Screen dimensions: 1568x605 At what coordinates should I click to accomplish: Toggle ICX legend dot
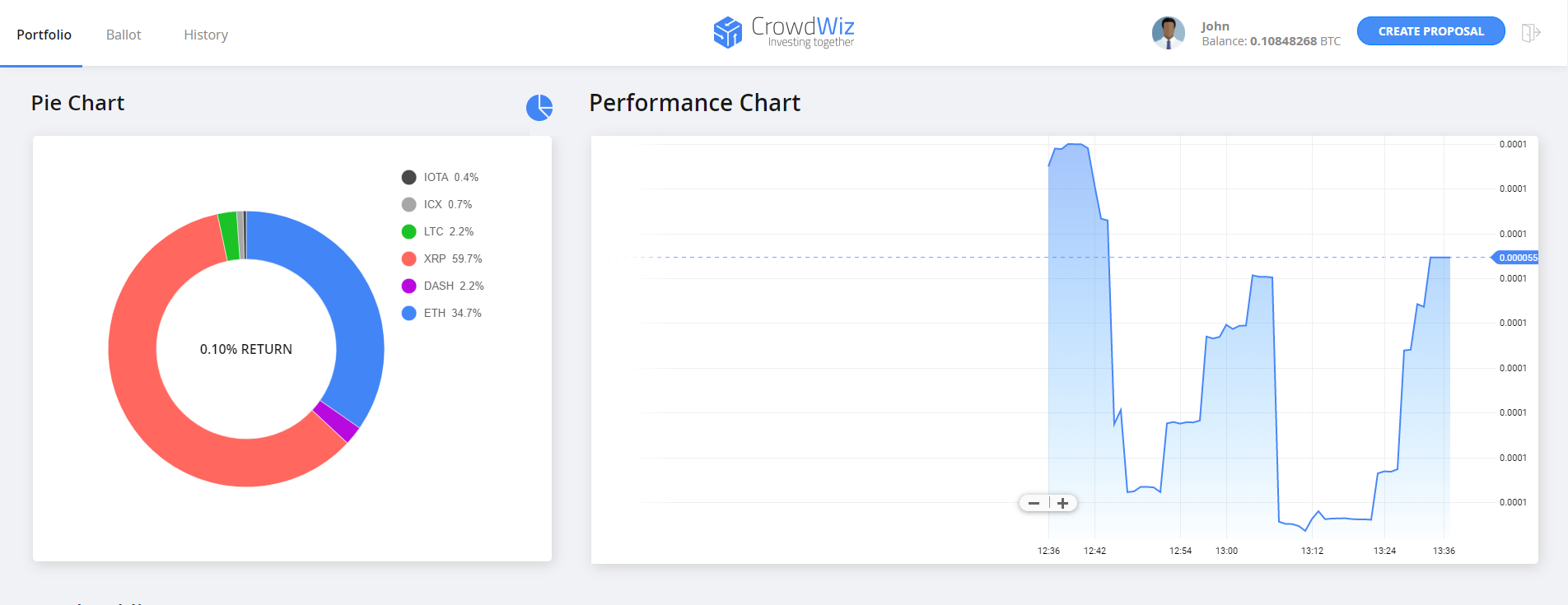pyautogui.click(x=408, y=204)
